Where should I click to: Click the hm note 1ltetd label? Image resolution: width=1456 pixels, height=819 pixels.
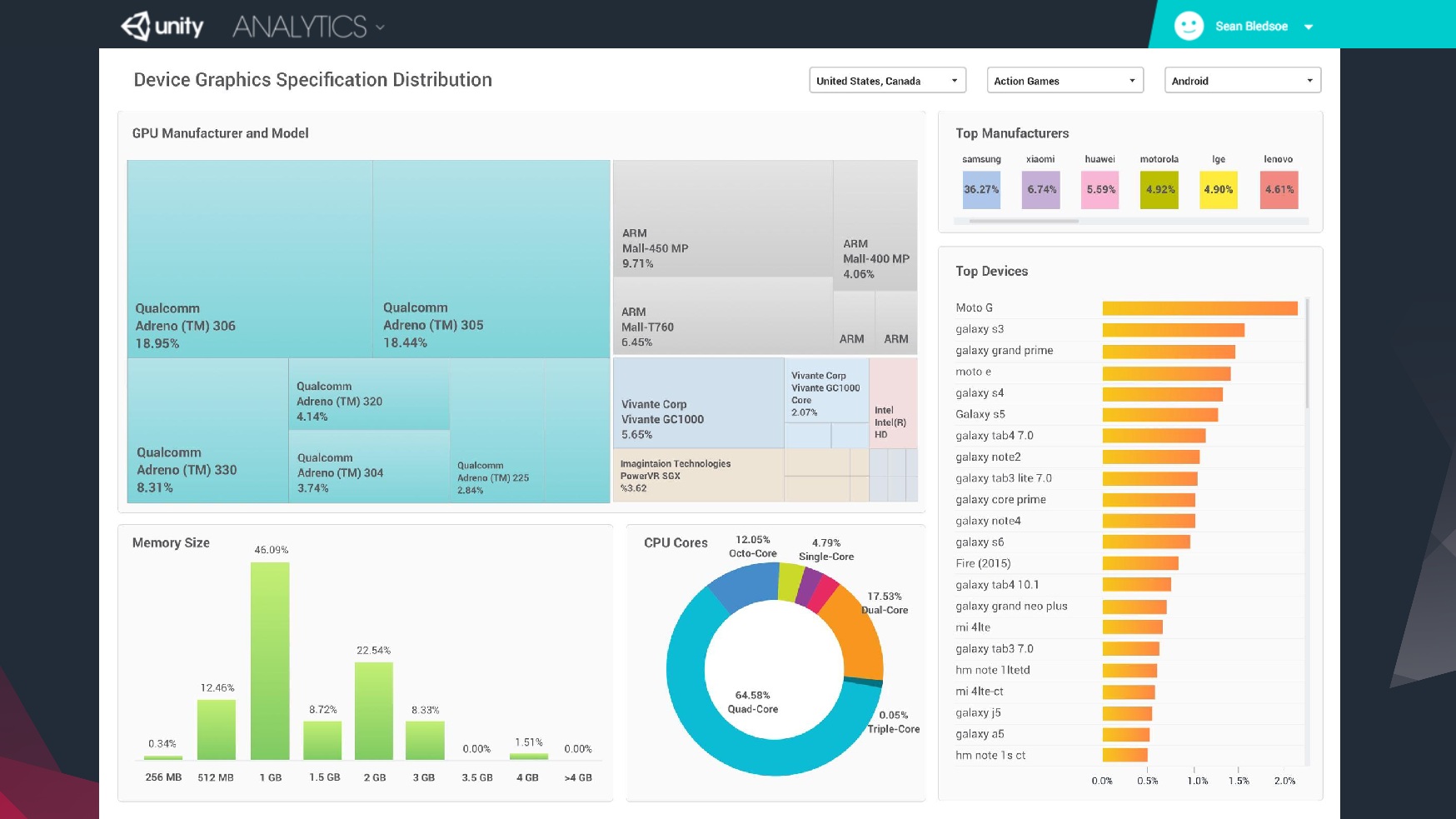(x=993, y=670)
